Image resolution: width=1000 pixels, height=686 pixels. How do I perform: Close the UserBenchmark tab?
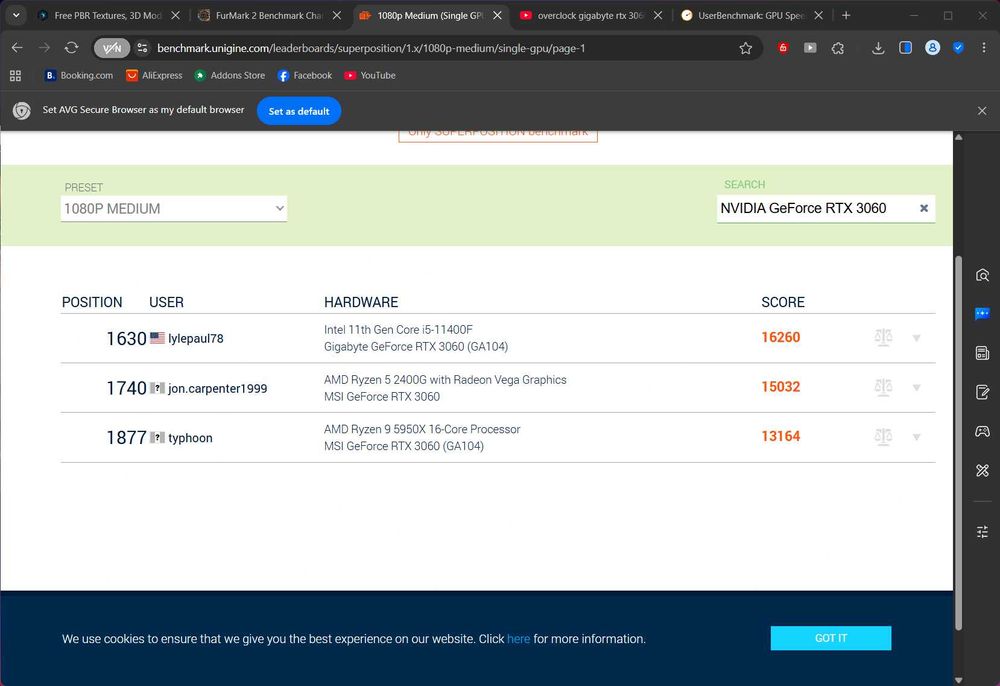[x=818, y=15]
